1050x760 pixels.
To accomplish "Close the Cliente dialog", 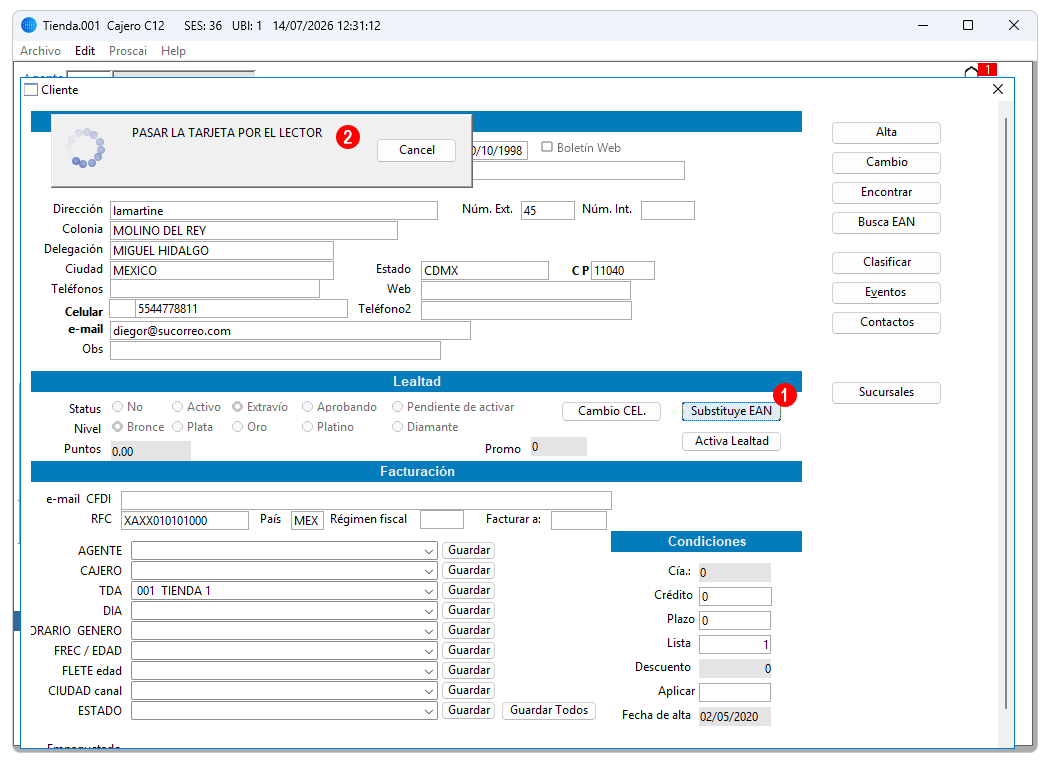I will tap(998, 89).
